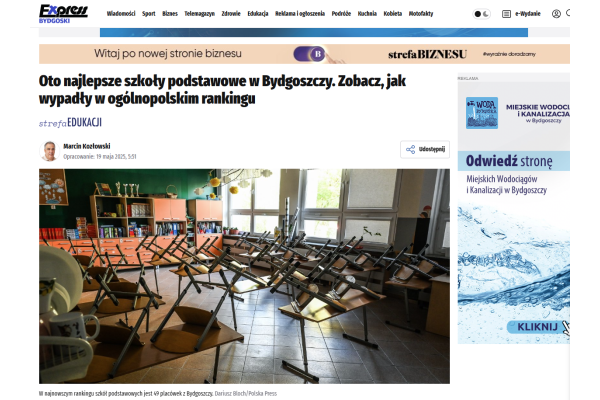Click the KLIKNIJ button in the ad
The height and width of the screenshot is (400, 600).
pos(537,327)
